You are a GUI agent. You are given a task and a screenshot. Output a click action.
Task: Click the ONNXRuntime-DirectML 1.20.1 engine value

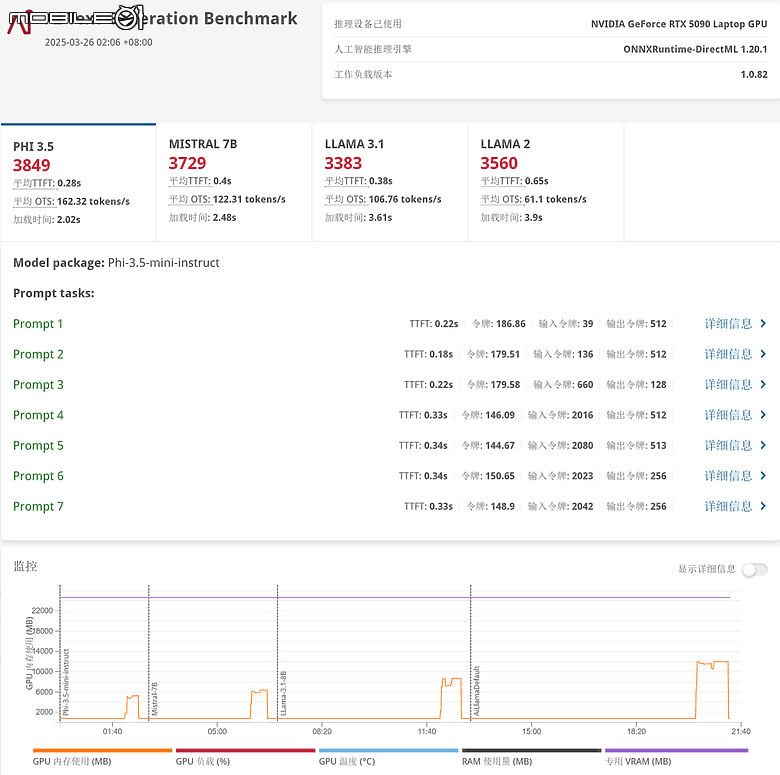tap(695, 49)
